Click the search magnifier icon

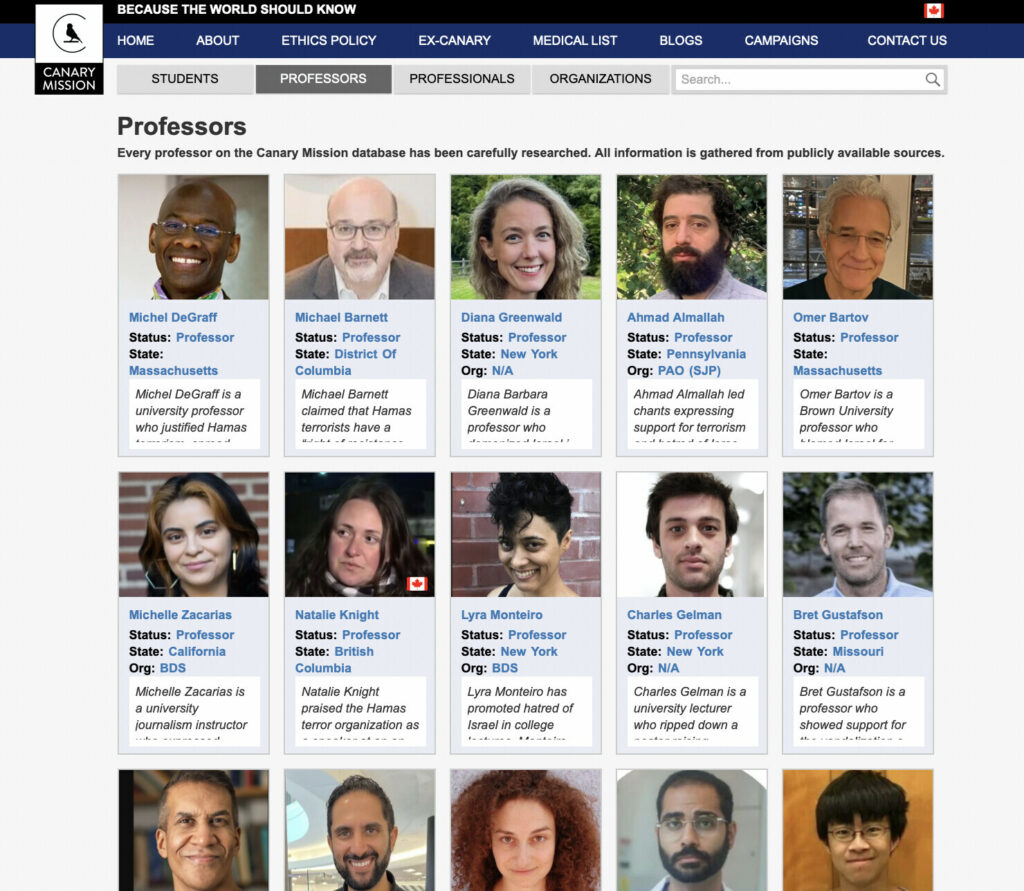(933, 80)
